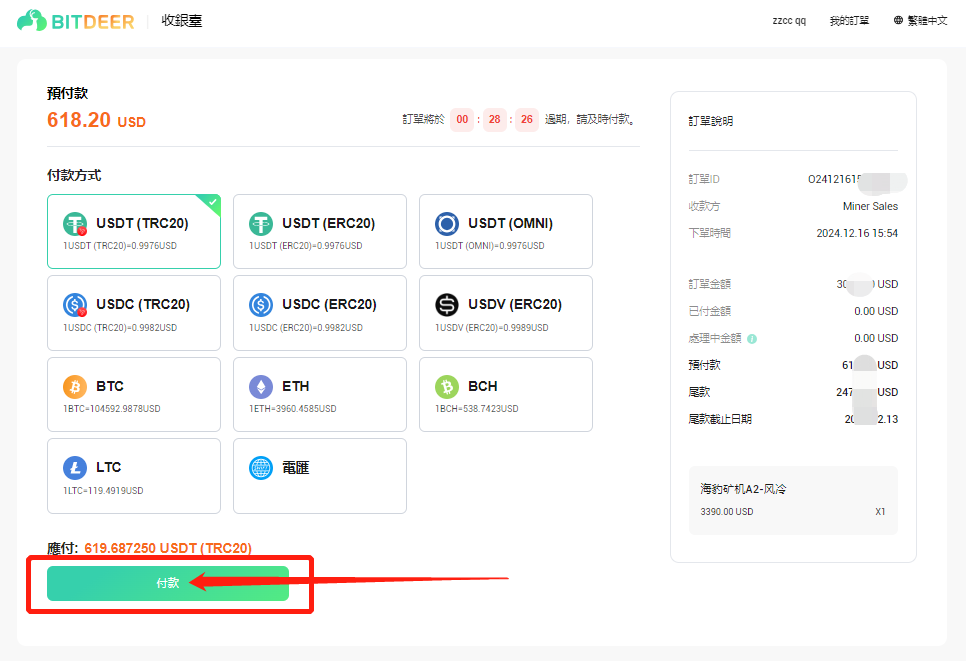Click the rate text 1BTC=104592.9878USD
This screenshot has height=661, width=966.
coord(112,408)
